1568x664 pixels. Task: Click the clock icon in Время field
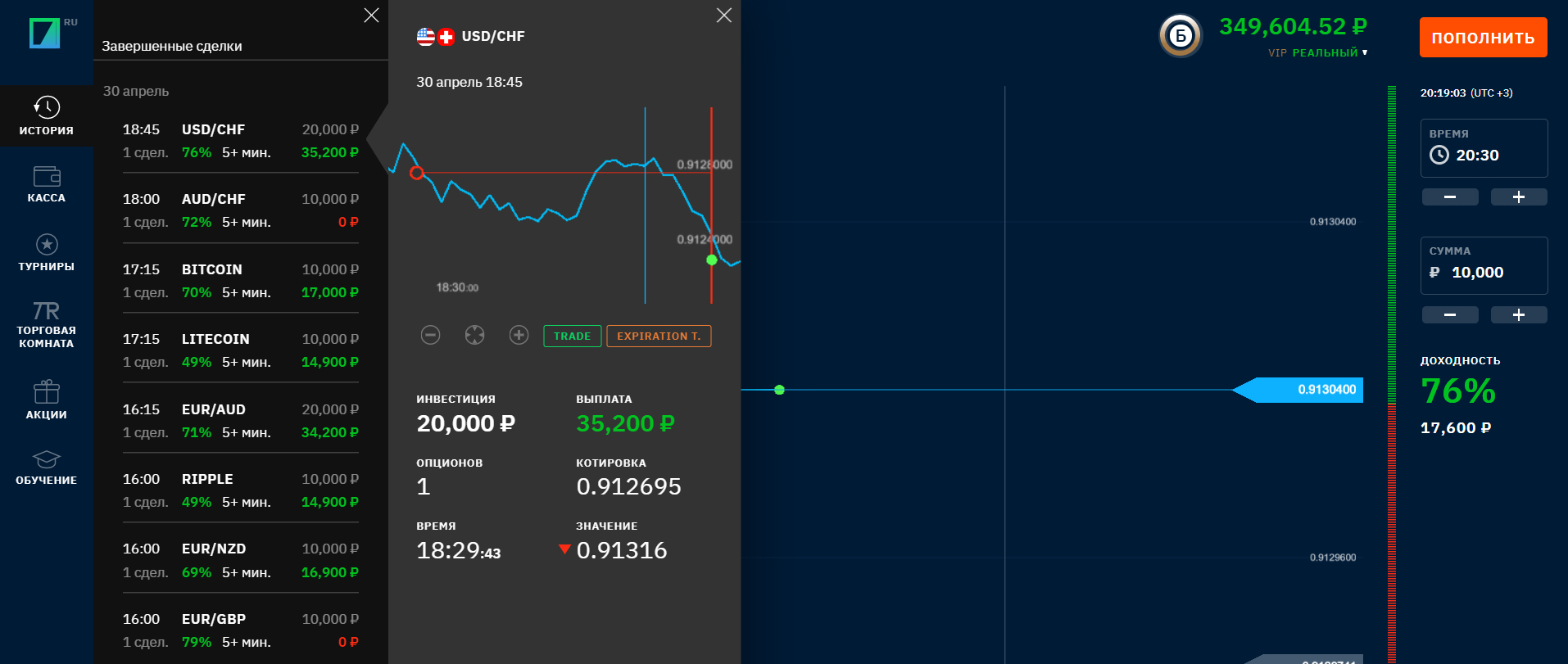1439,155
